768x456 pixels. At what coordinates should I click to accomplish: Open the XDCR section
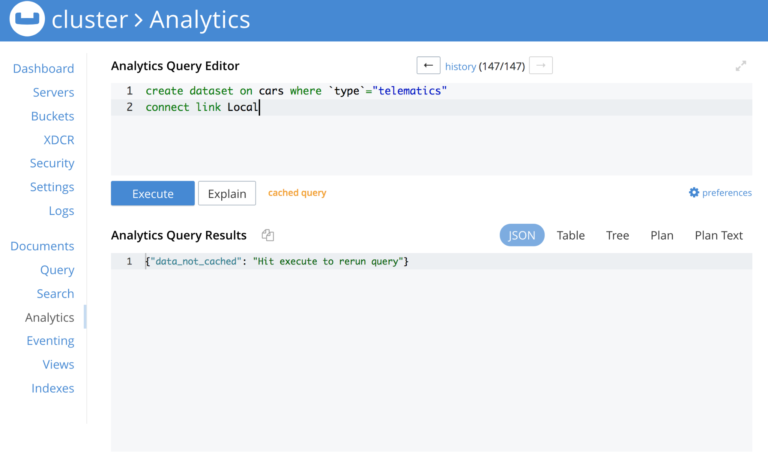tap(59, 140)
